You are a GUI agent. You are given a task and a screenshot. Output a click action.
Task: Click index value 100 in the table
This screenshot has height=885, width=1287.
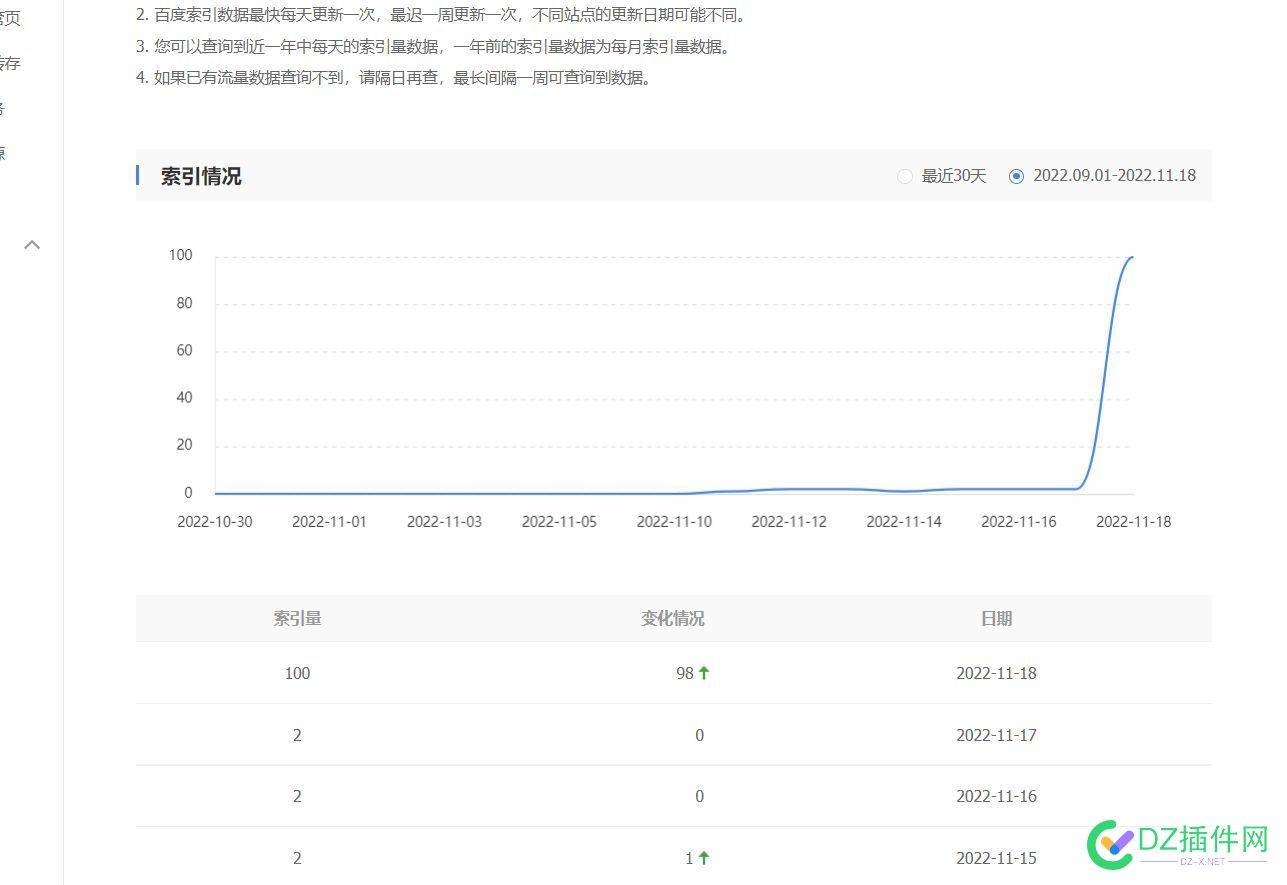click(297, 673)
